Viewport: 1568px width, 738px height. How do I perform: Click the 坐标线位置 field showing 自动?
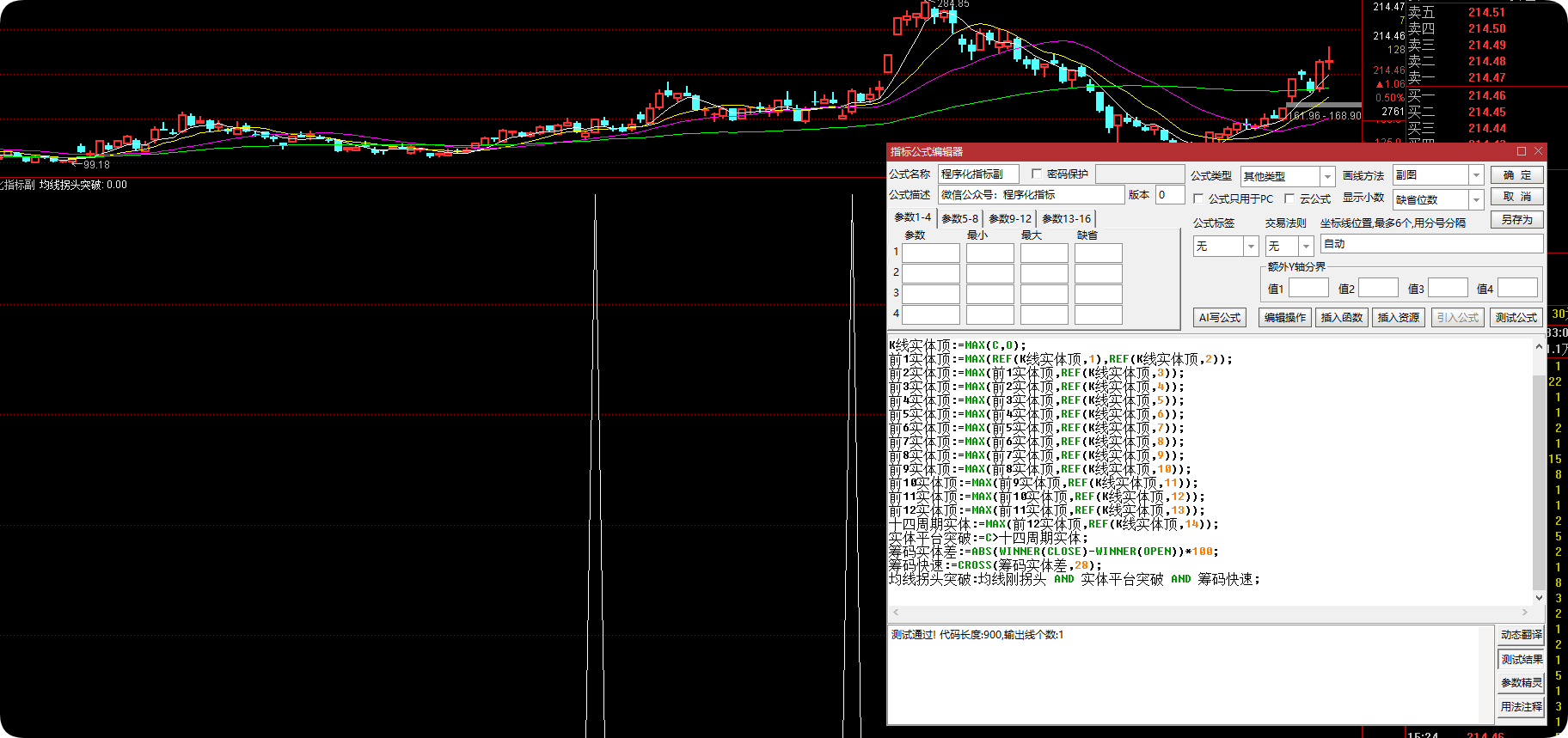1431,244
